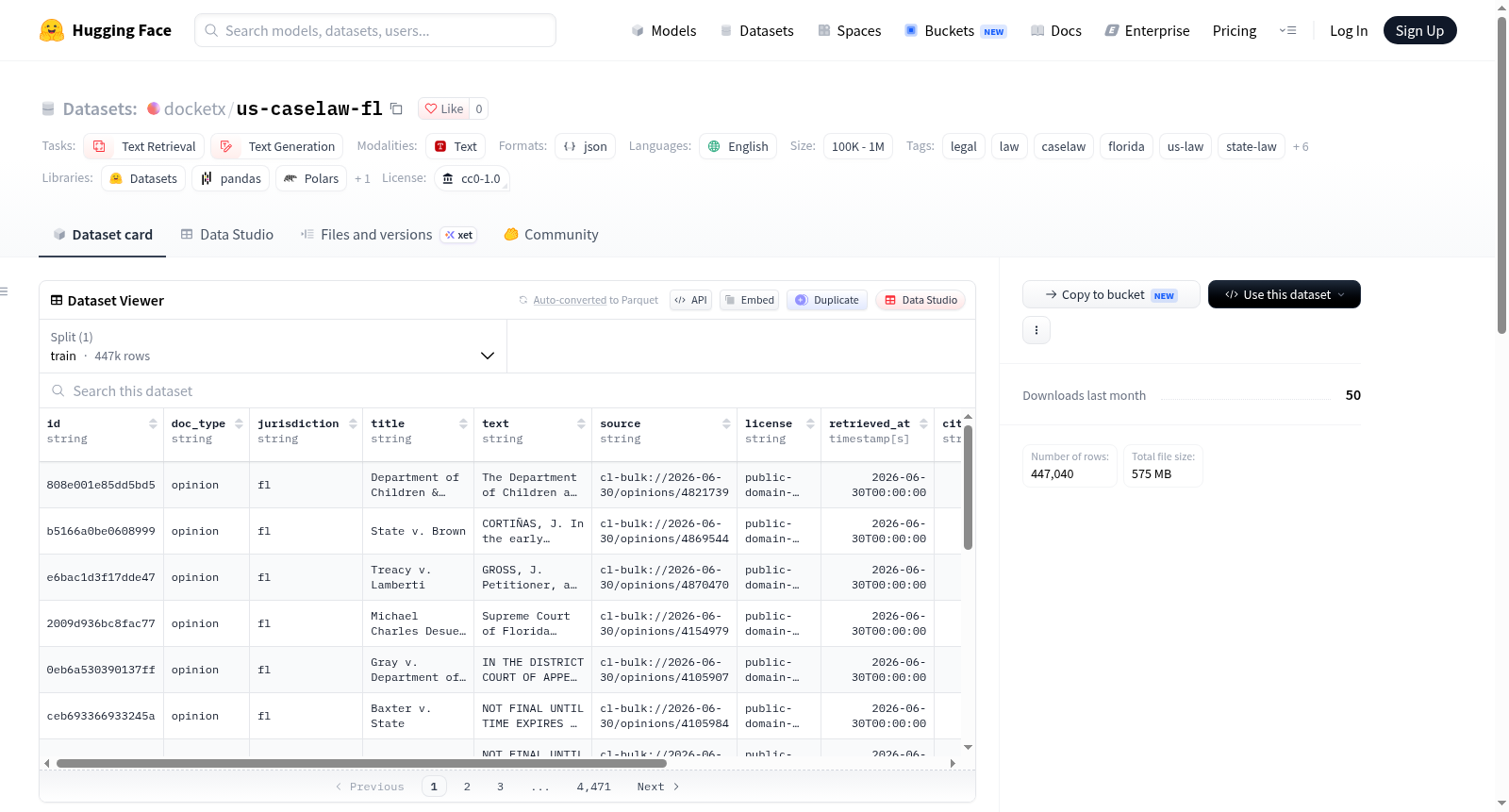This screenshot has width=1509, height=812.
Task: Jump to page 2 of the table
Action: tap(467, 787)
